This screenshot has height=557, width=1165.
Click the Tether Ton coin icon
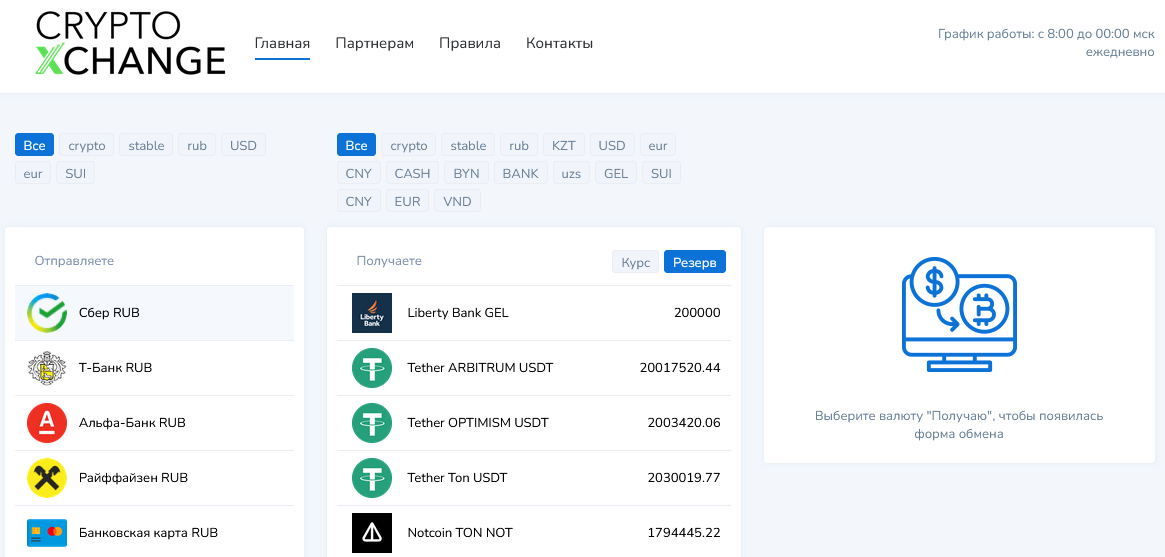tap(371, 478)
